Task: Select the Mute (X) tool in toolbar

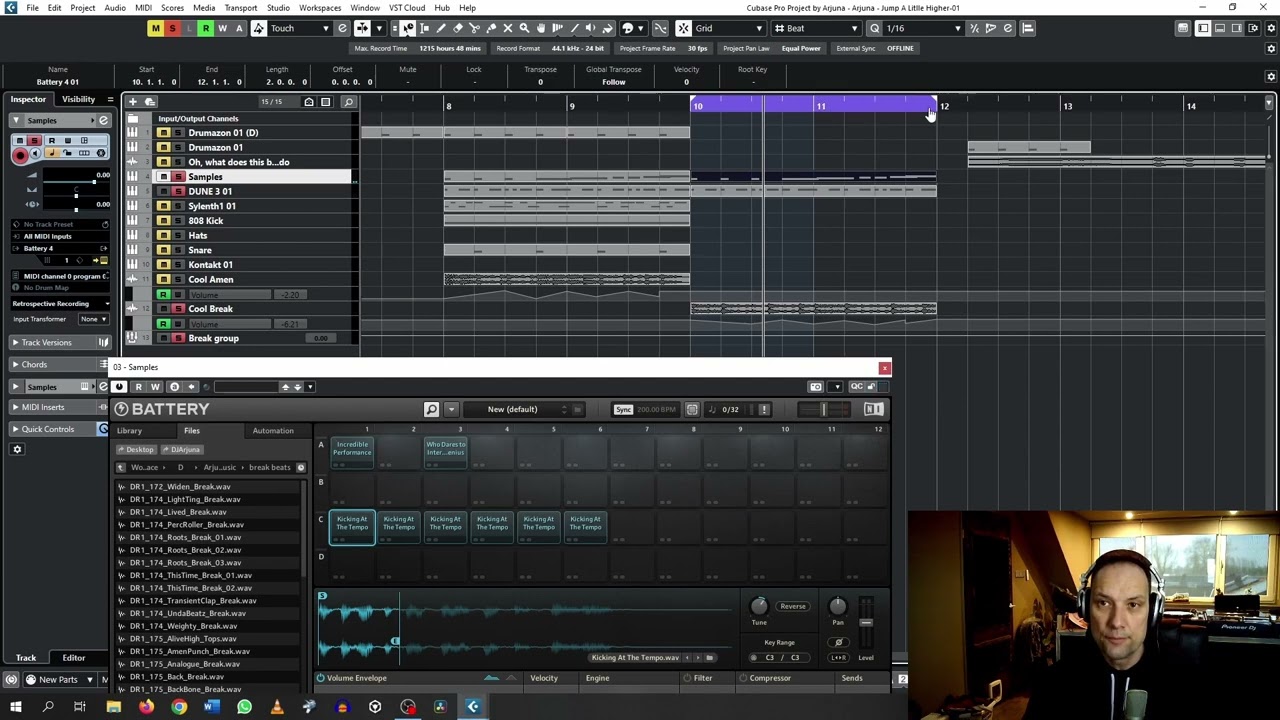Action: tap(508, 28)
